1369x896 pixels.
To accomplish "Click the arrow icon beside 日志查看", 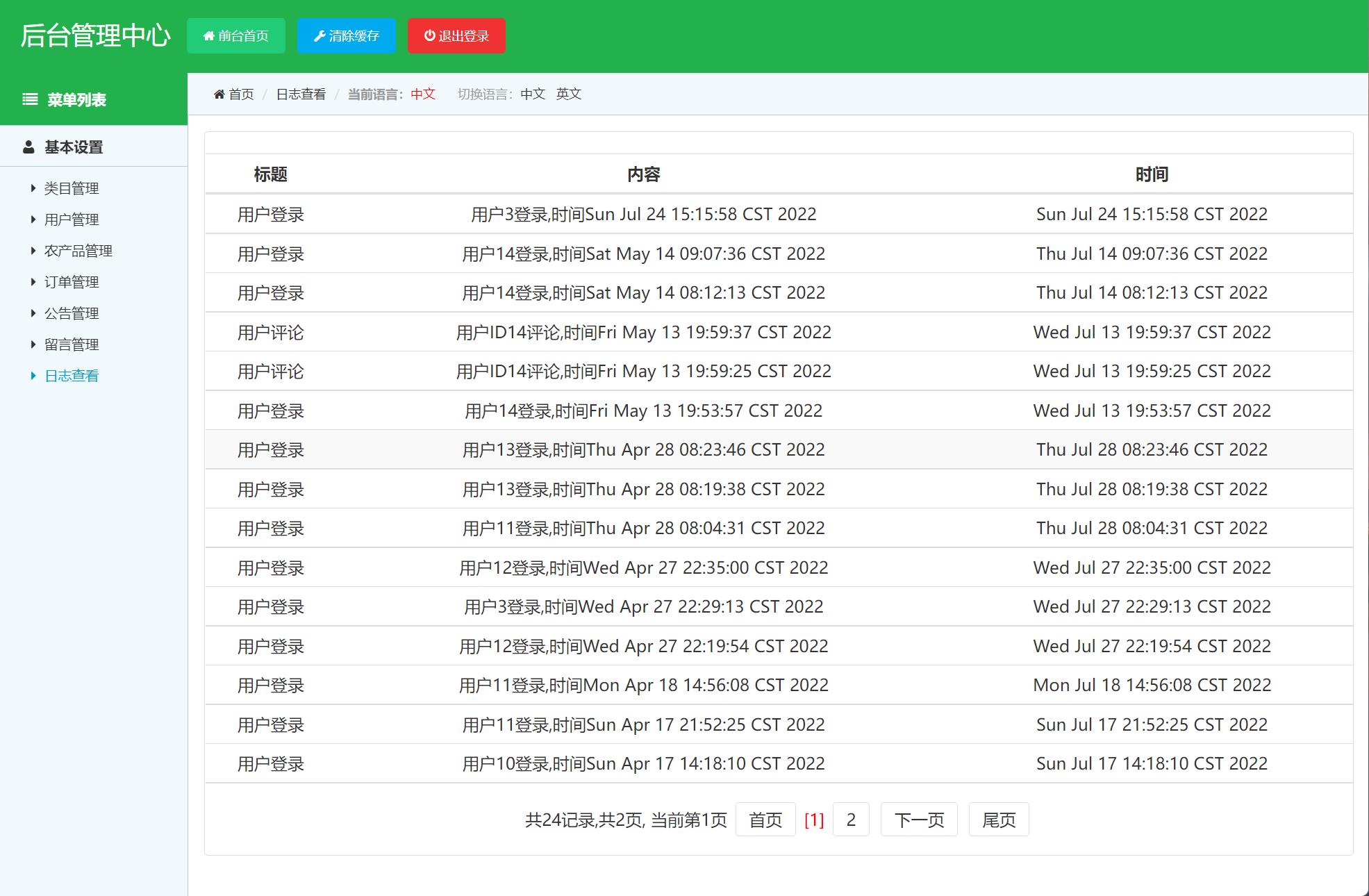I will pyautogui.click(x=32, y=375).
